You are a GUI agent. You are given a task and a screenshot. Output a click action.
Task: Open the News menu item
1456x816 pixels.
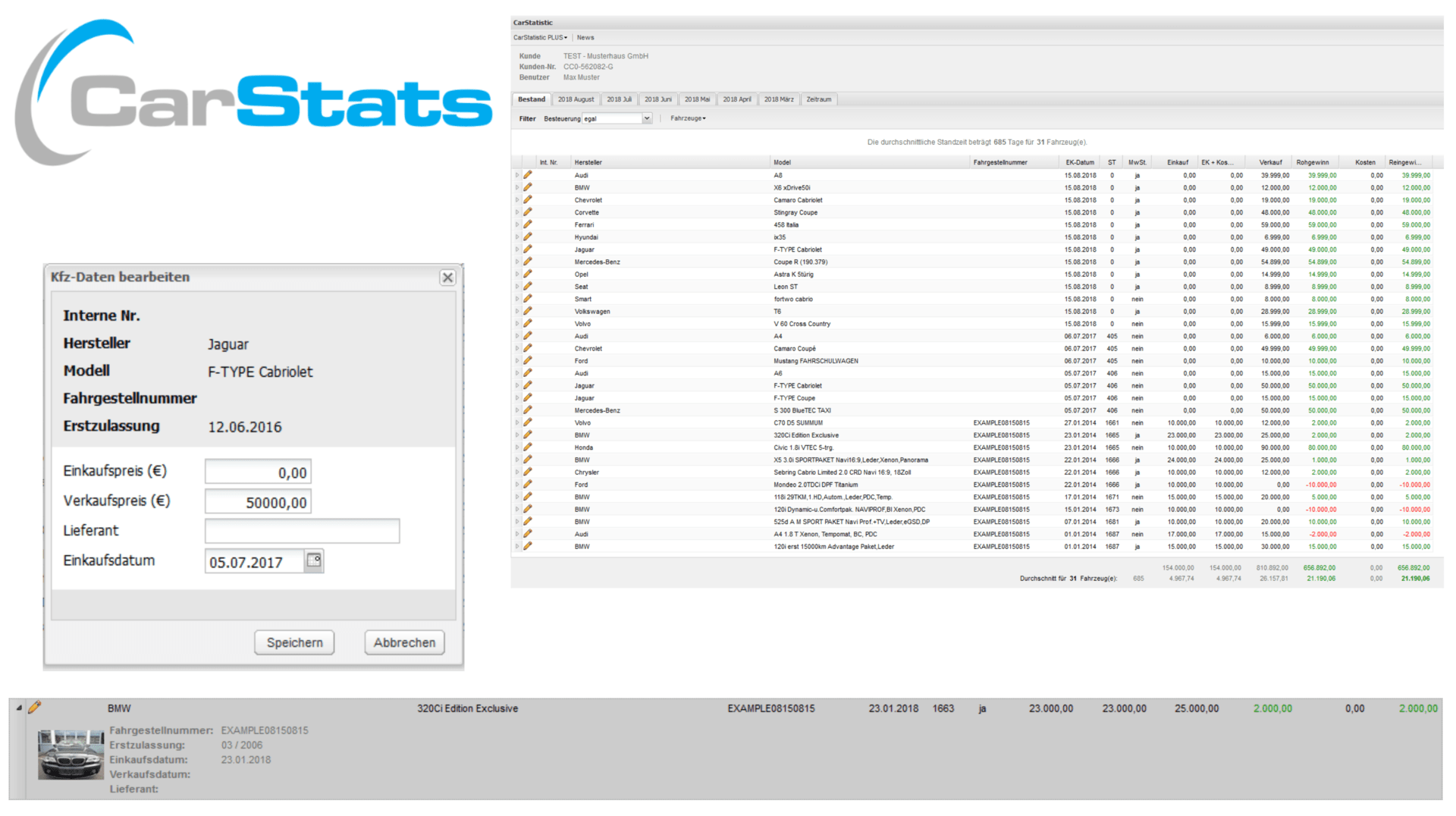[x=585, y=37]
